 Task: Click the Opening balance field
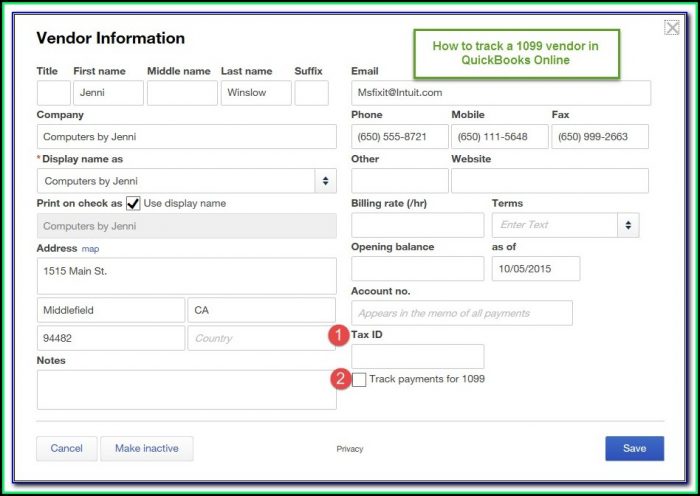click(x=417, y=269)
